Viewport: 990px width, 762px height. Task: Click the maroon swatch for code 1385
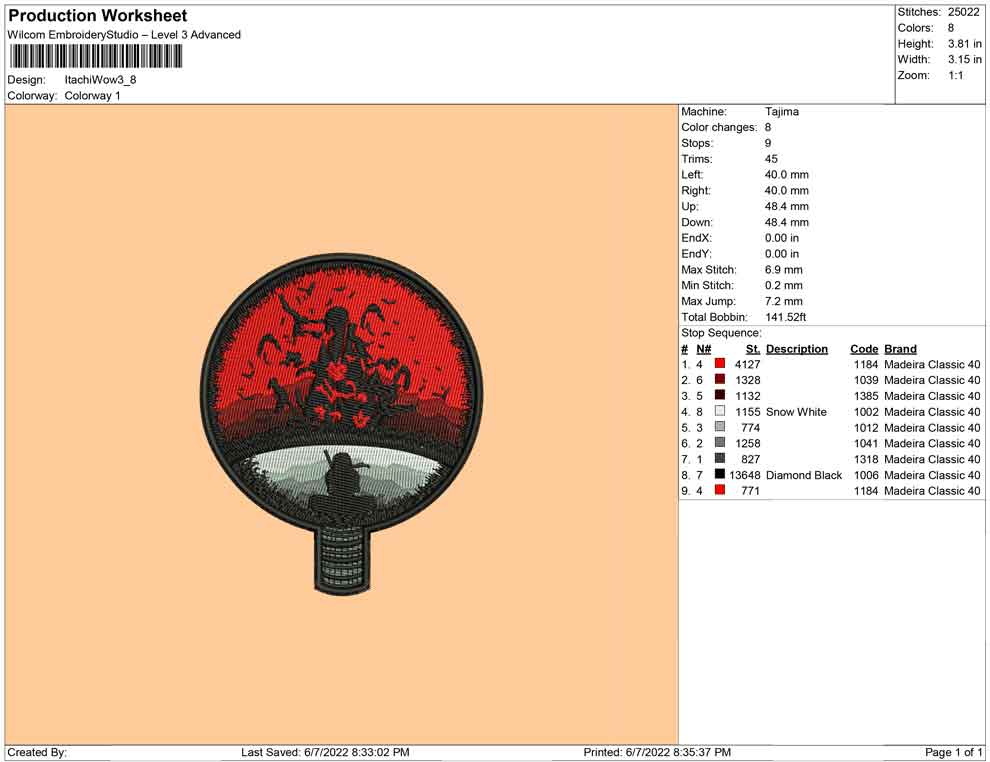pyautogui.click(x=720, y=395)
